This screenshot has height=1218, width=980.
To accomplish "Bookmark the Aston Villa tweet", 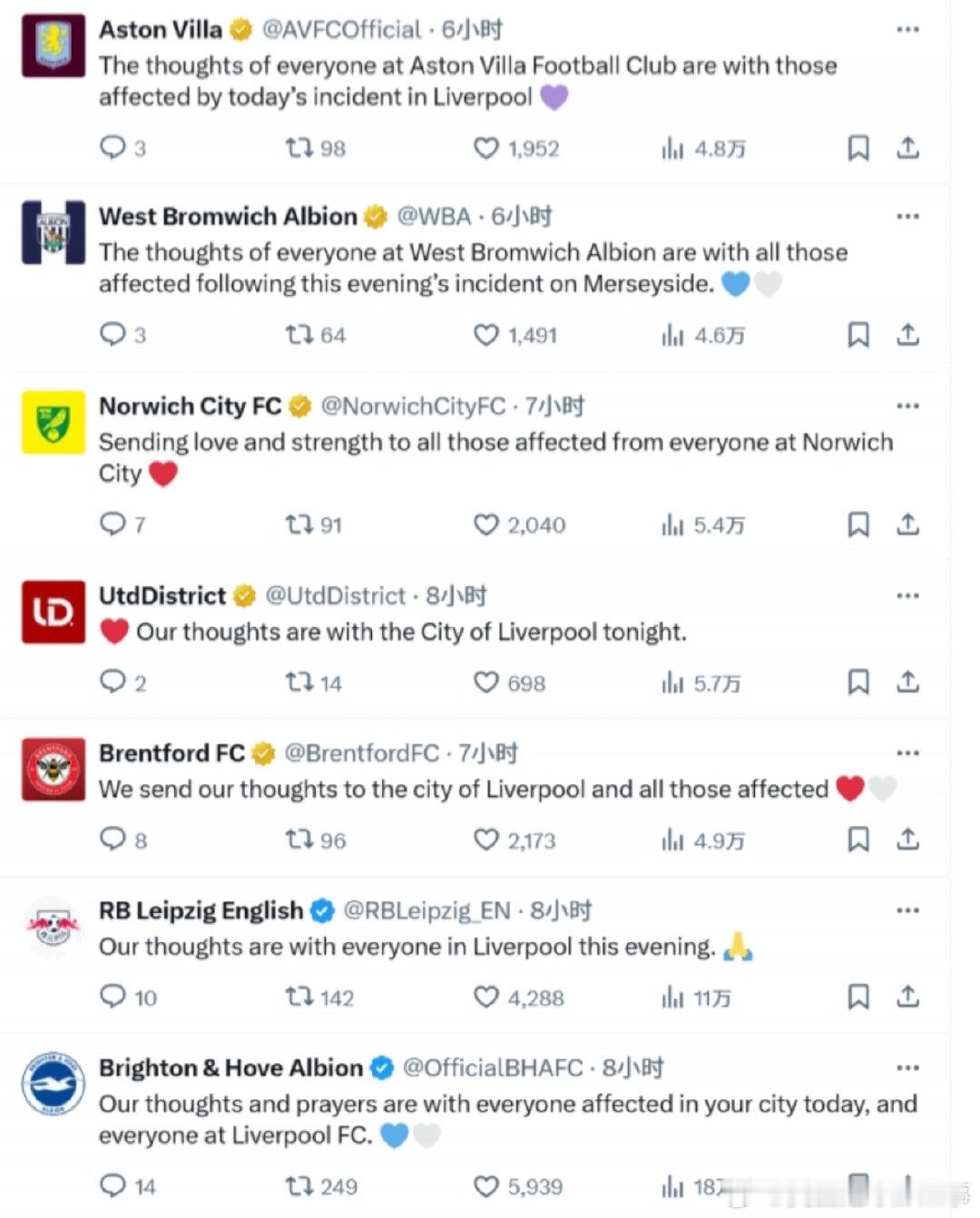I will [x=858, y=148].
